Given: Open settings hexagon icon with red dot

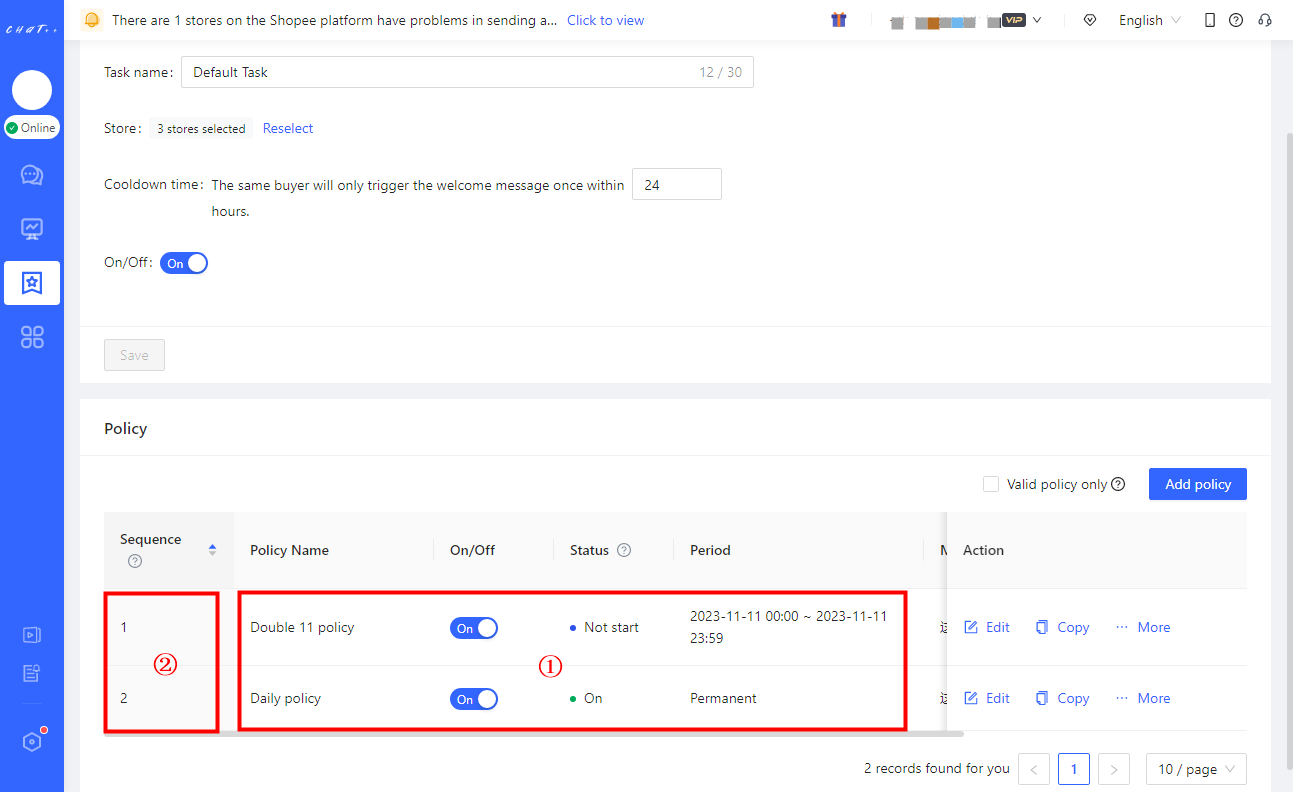Looking at the screenshot, I should pyautogui.click(x=32, y=742).
